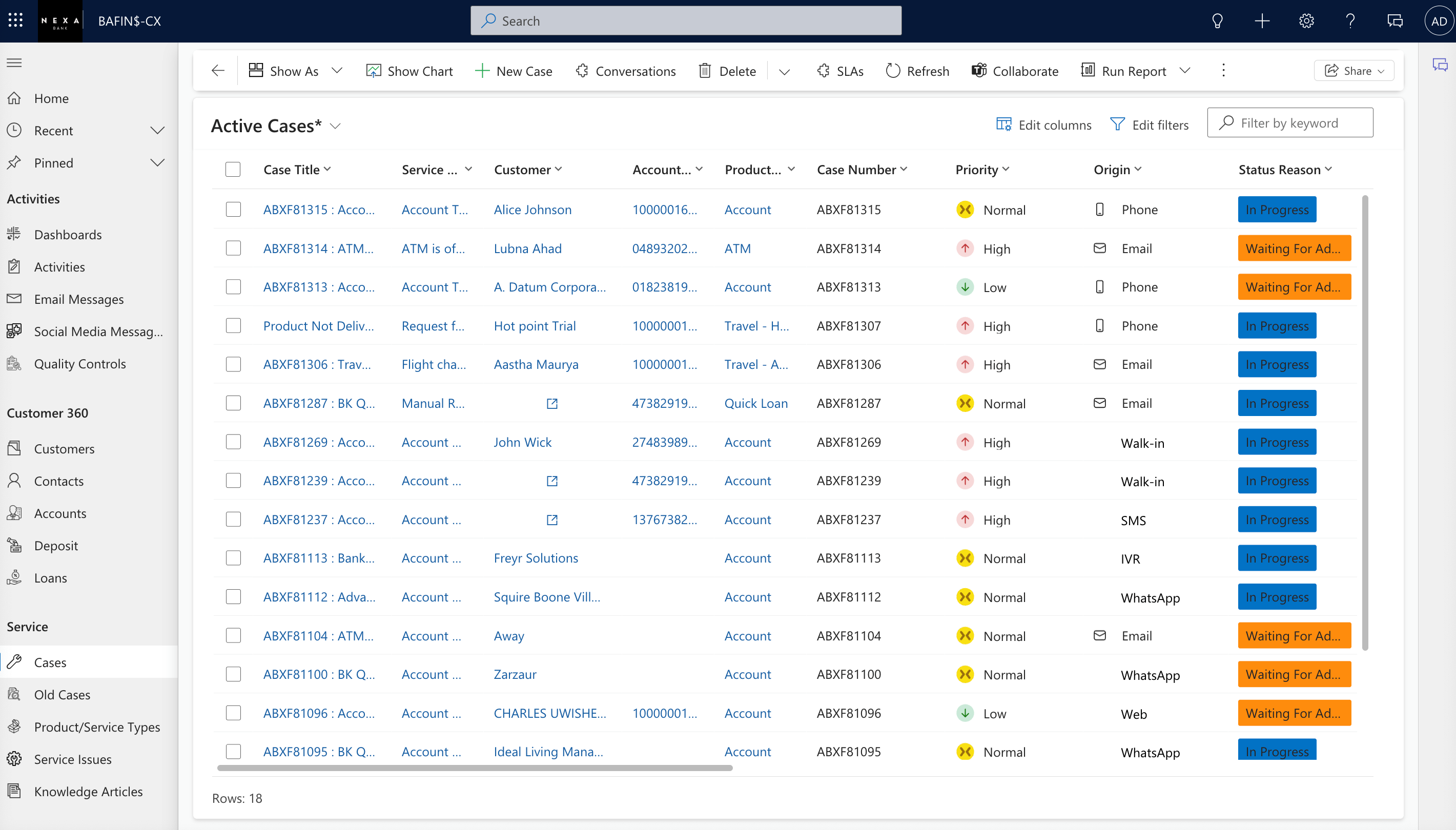Click the Delete toolbar button

point(727,71)
